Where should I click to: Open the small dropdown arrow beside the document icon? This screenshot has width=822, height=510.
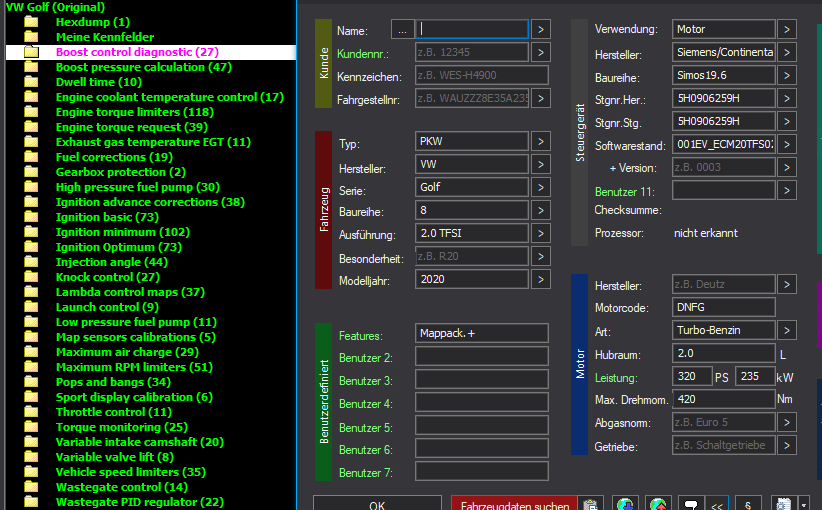(804, 504)
